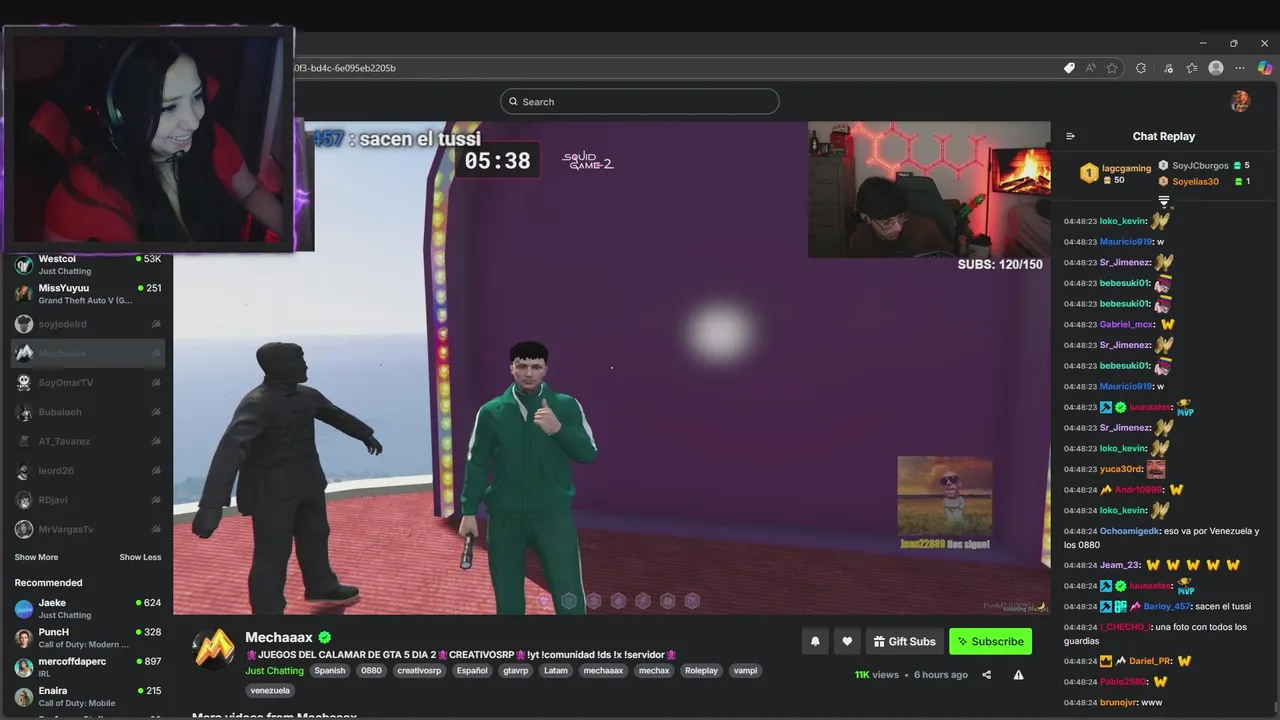Click the notification bell for Mechaaax

point(815,641)
